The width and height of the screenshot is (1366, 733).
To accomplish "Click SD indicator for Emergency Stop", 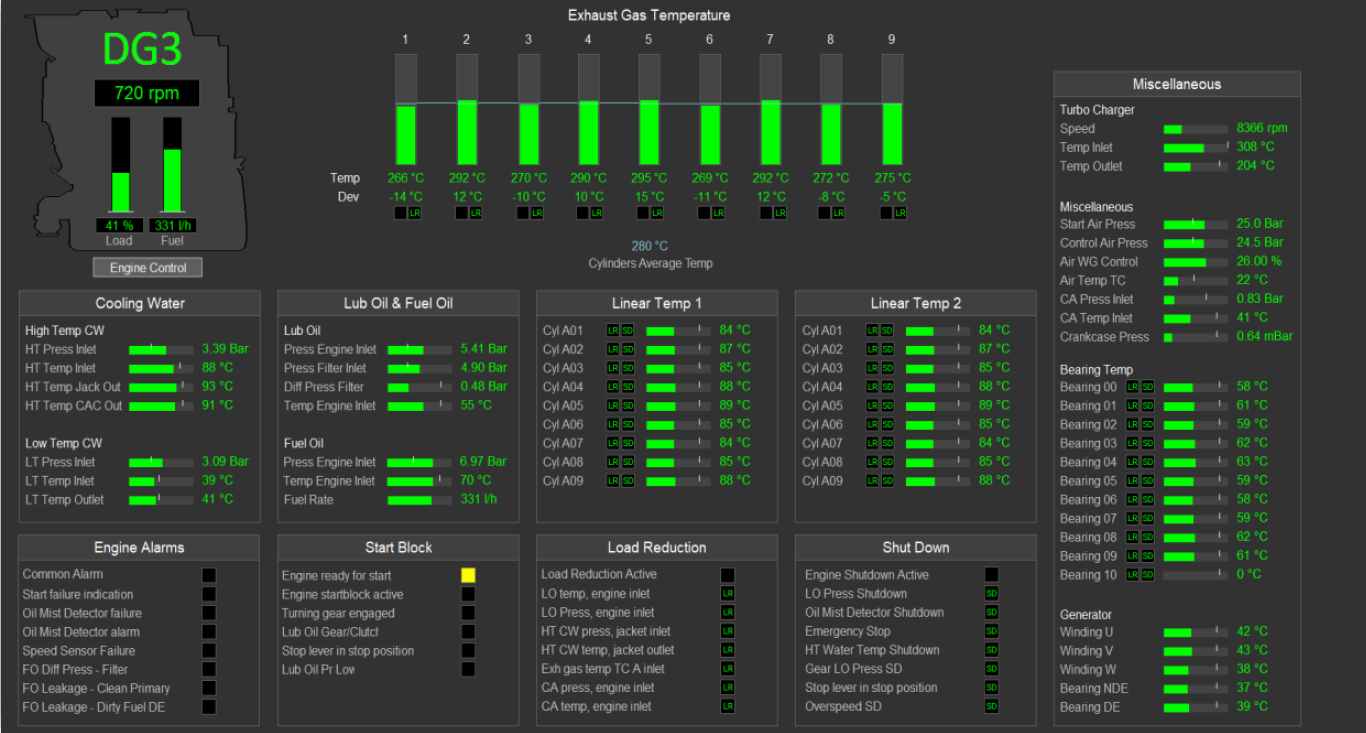I will (x=992, y=632).
